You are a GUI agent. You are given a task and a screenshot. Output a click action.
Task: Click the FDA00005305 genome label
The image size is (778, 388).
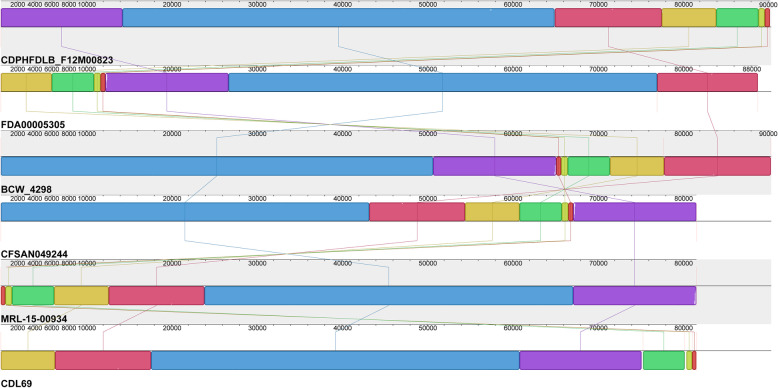click(x=33, y=125)
